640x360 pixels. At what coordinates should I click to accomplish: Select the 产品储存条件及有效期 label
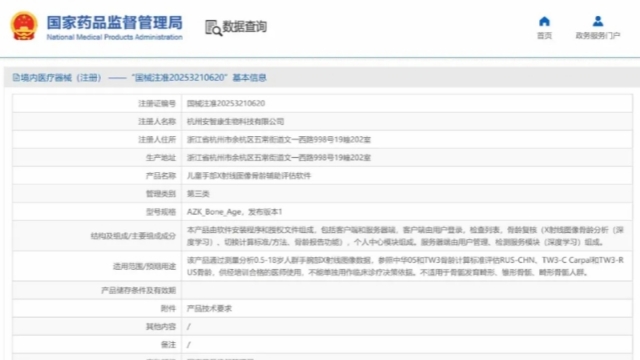138,291
